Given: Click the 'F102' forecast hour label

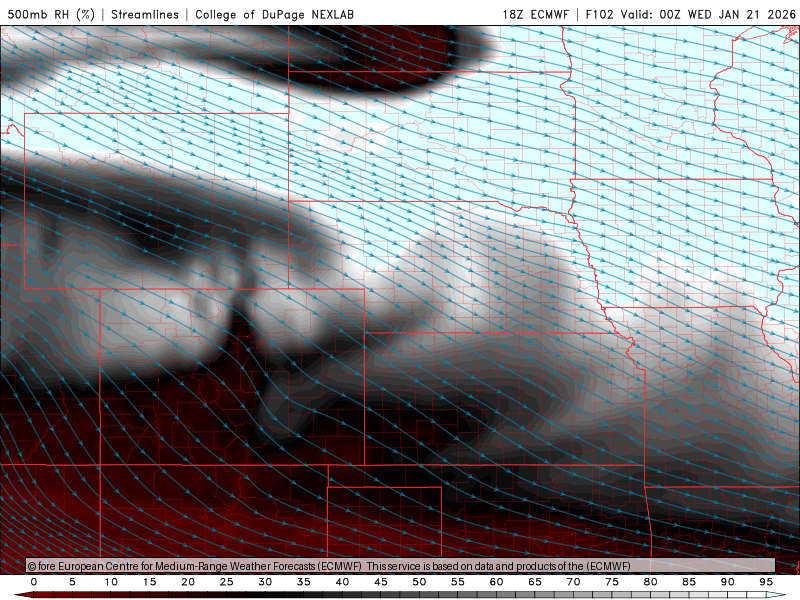Looking at the screenshot, I should click(x=599, y=14).
